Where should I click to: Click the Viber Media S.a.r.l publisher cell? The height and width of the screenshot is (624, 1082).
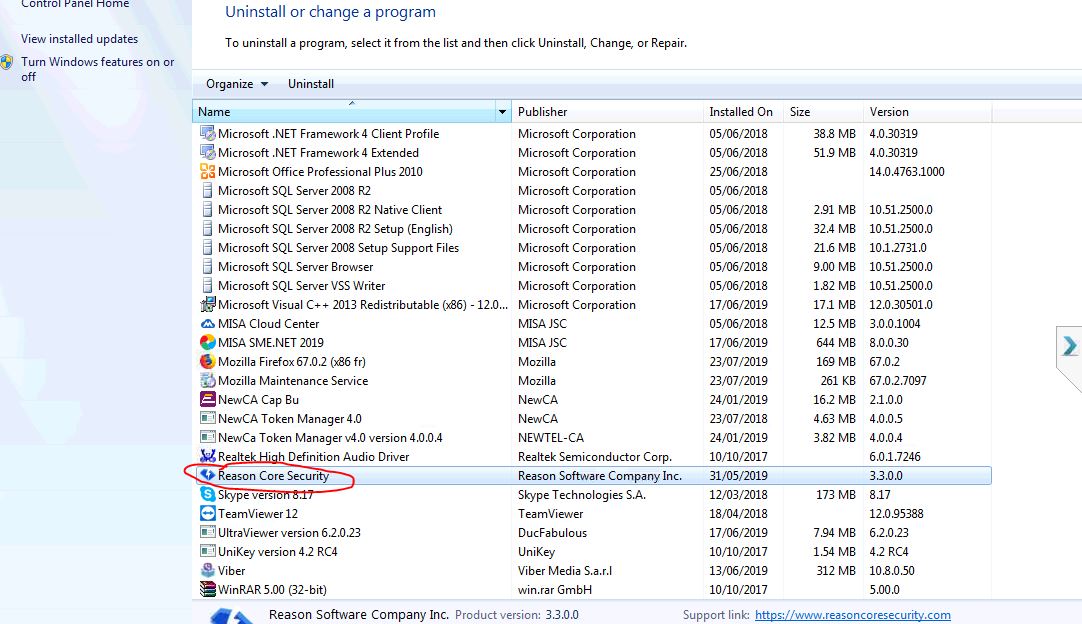pos(565,570)
